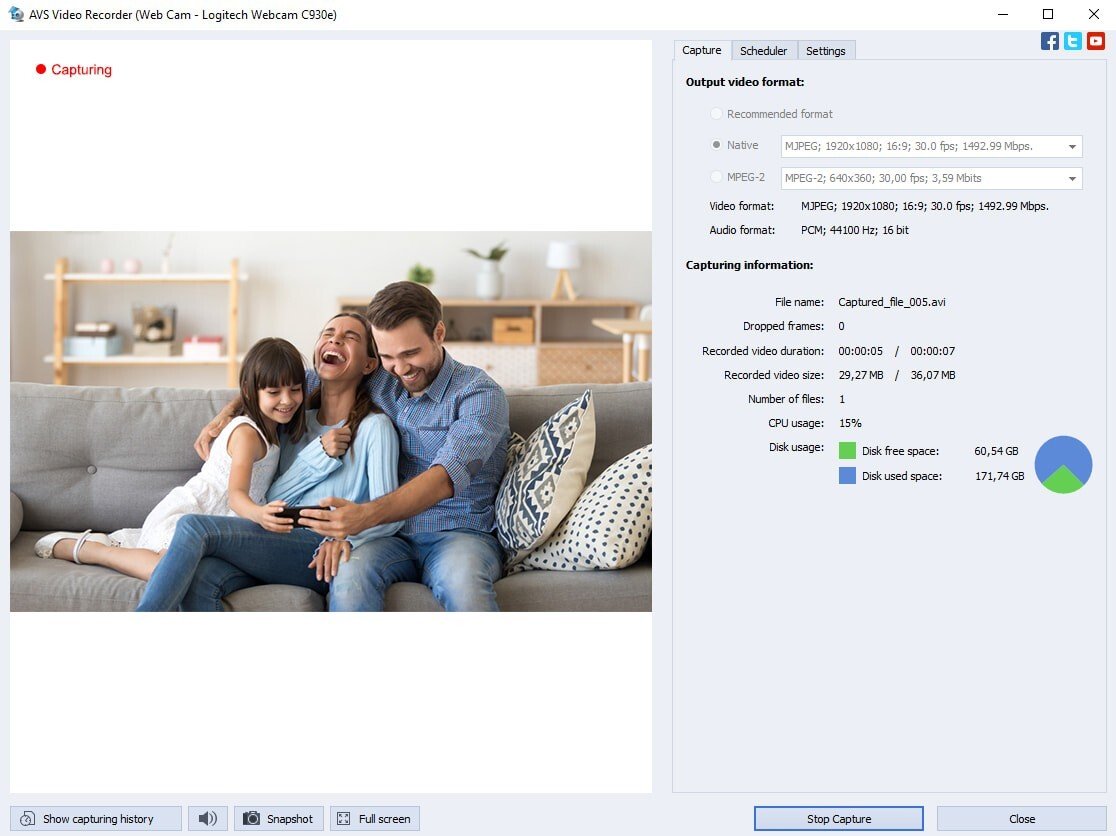Switch to Full screen mode
The width and height of the screenshot is (1116, 836).
(374, 818)
